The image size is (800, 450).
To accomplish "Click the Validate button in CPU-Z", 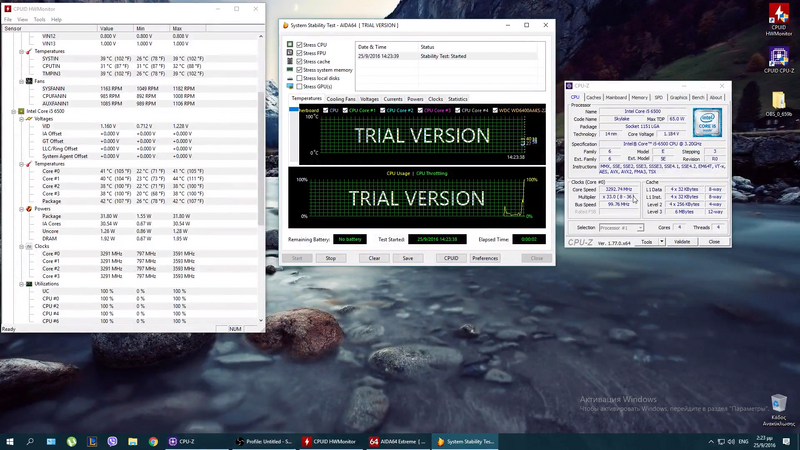I will click(682, 241).
